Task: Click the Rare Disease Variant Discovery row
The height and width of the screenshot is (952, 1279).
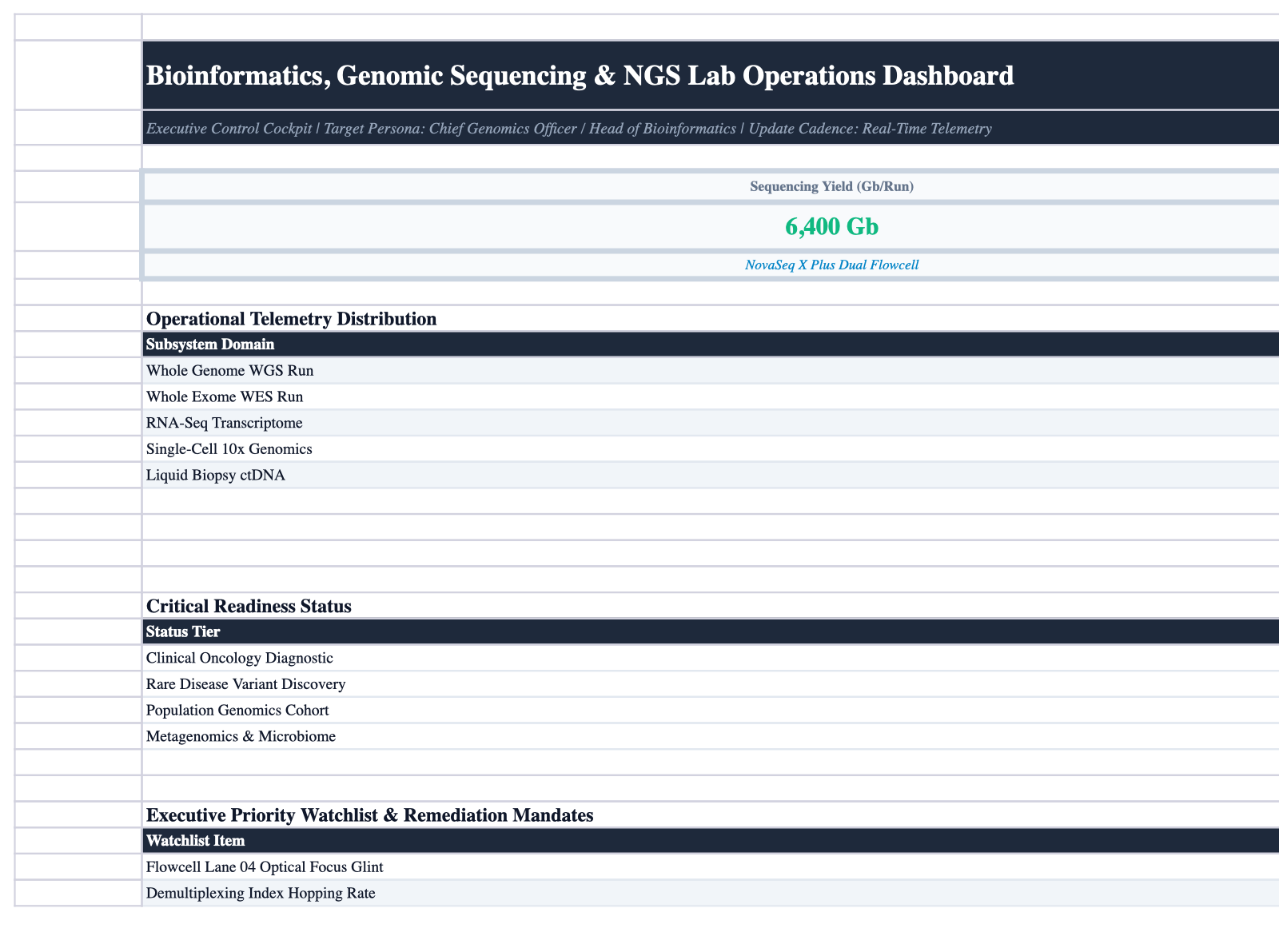Action: tap(711, 684)
